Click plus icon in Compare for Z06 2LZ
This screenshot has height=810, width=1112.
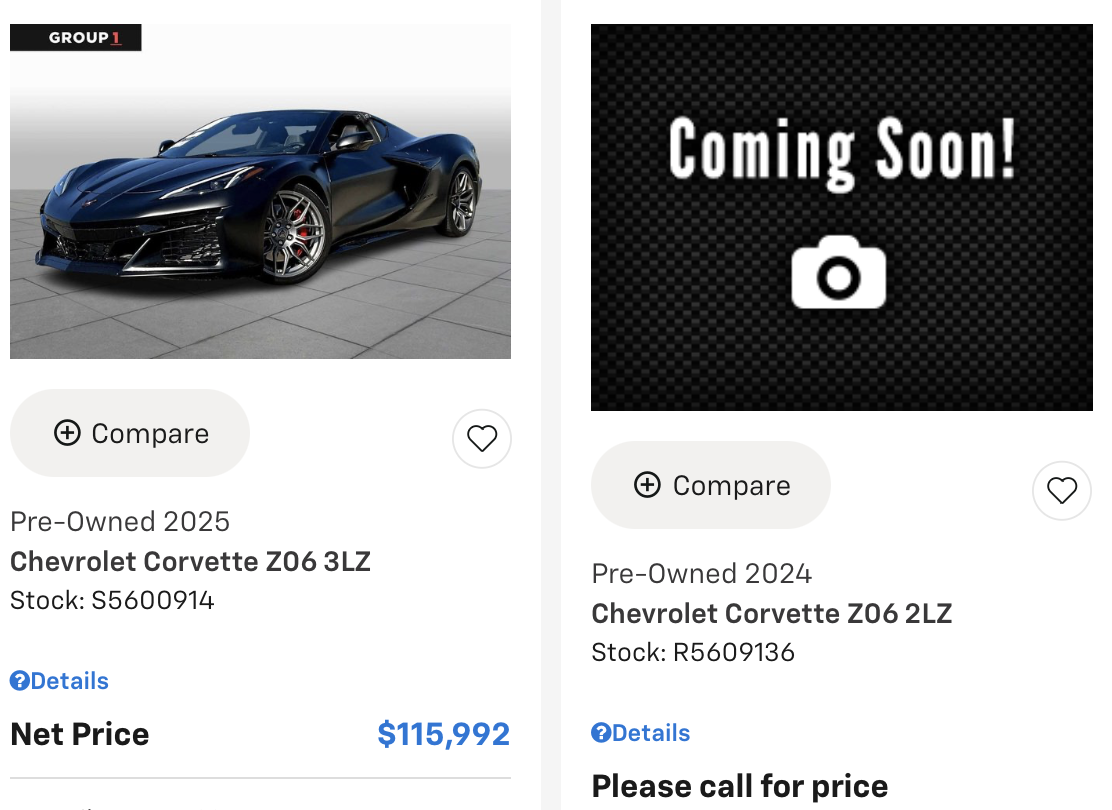tap(648, 485)
